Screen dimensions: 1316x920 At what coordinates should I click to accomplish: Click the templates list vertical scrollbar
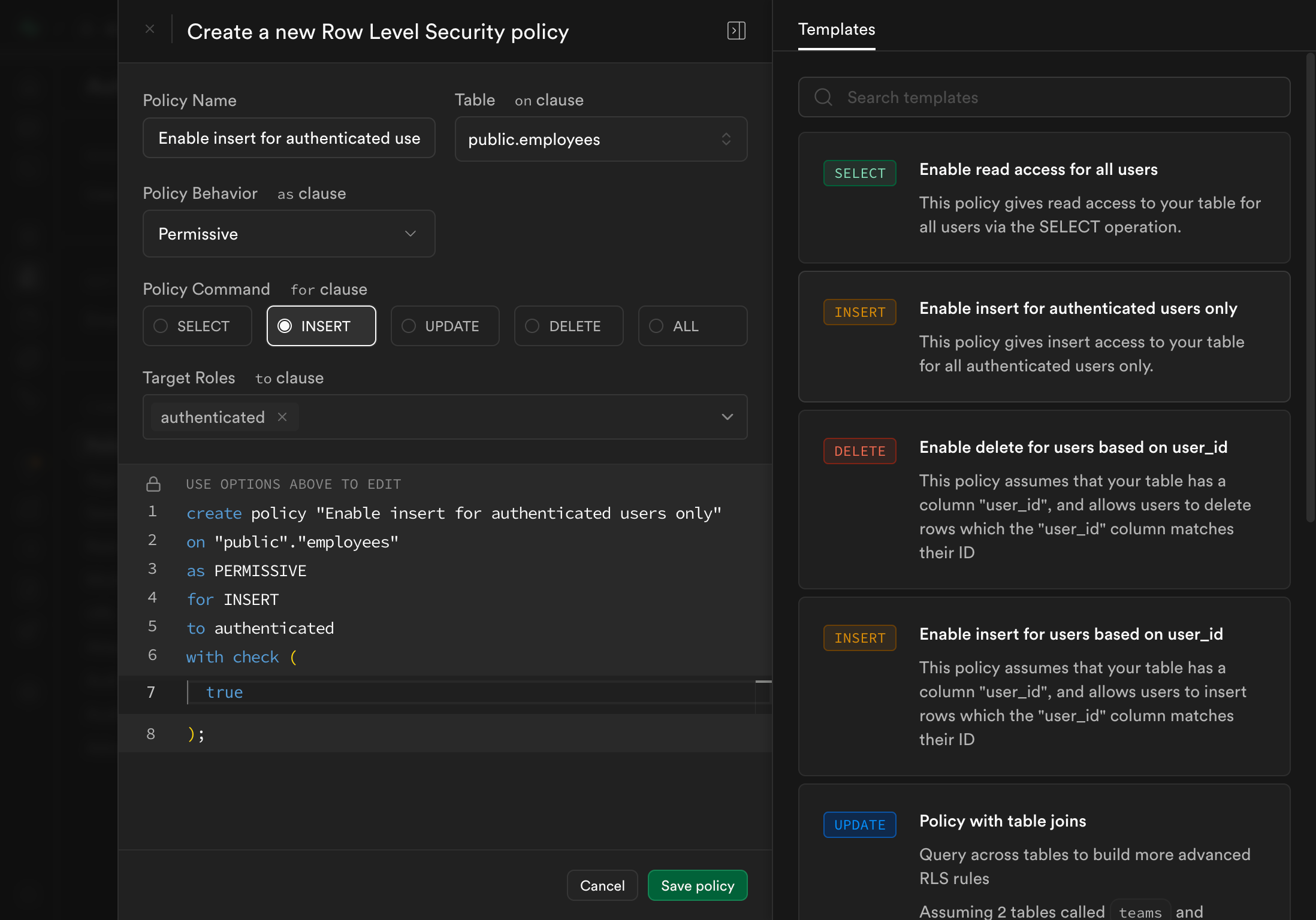pyautogui.click(x=1310, y=287)
